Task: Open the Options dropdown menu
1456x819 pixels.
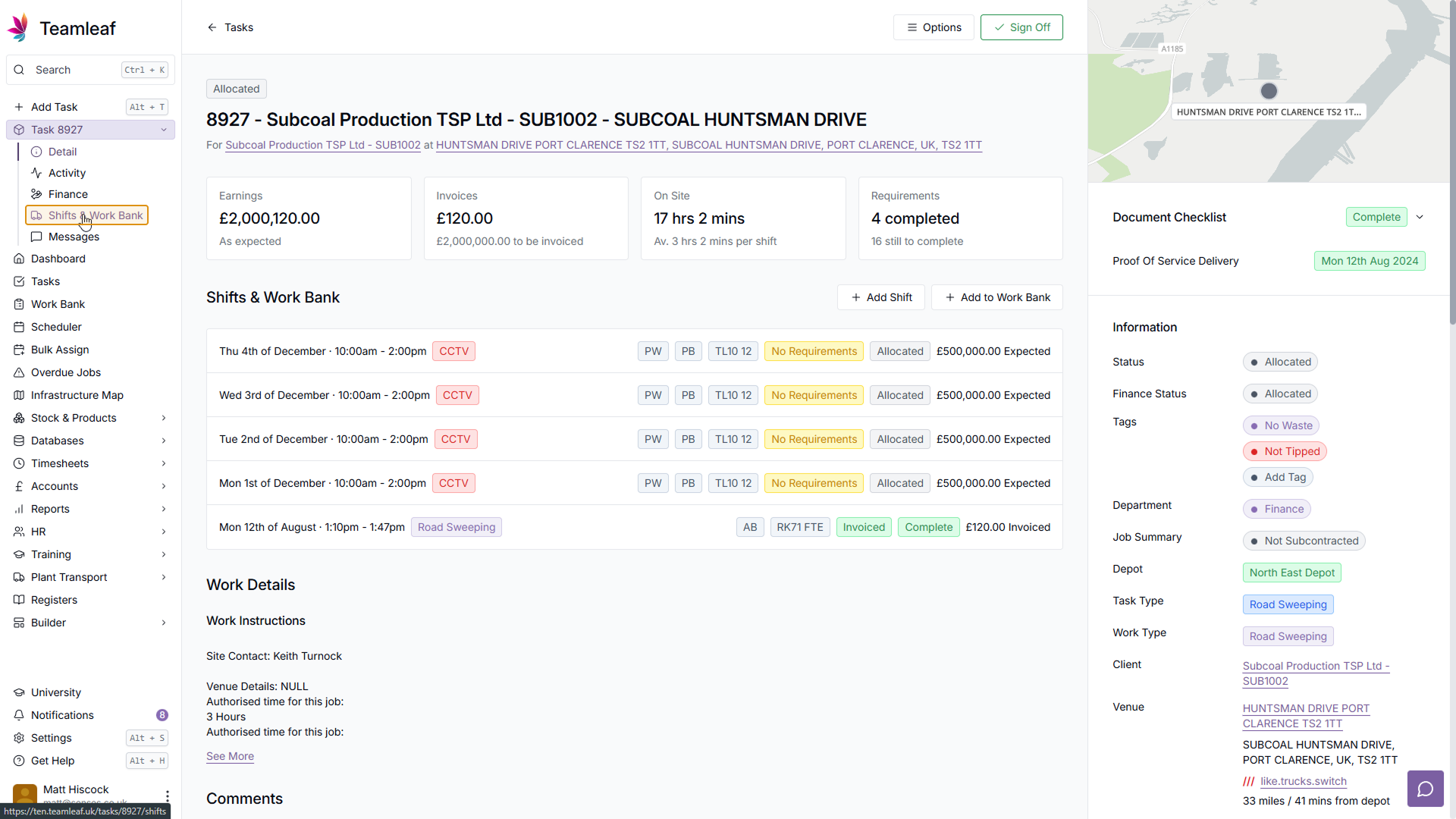Action: coord(934,27)
